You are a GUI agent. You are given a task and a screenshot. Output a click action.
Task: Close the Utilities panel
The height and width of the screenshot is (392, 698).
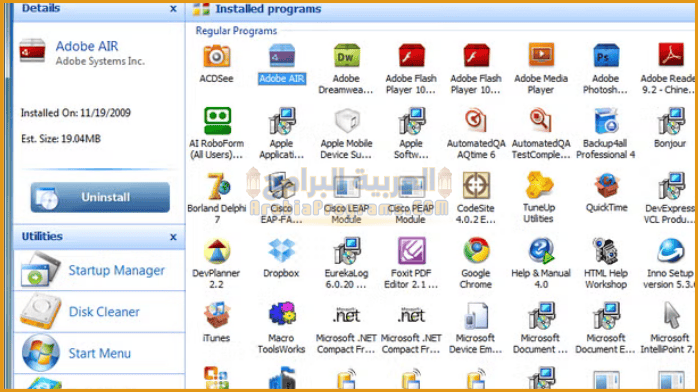pos(173,237)
